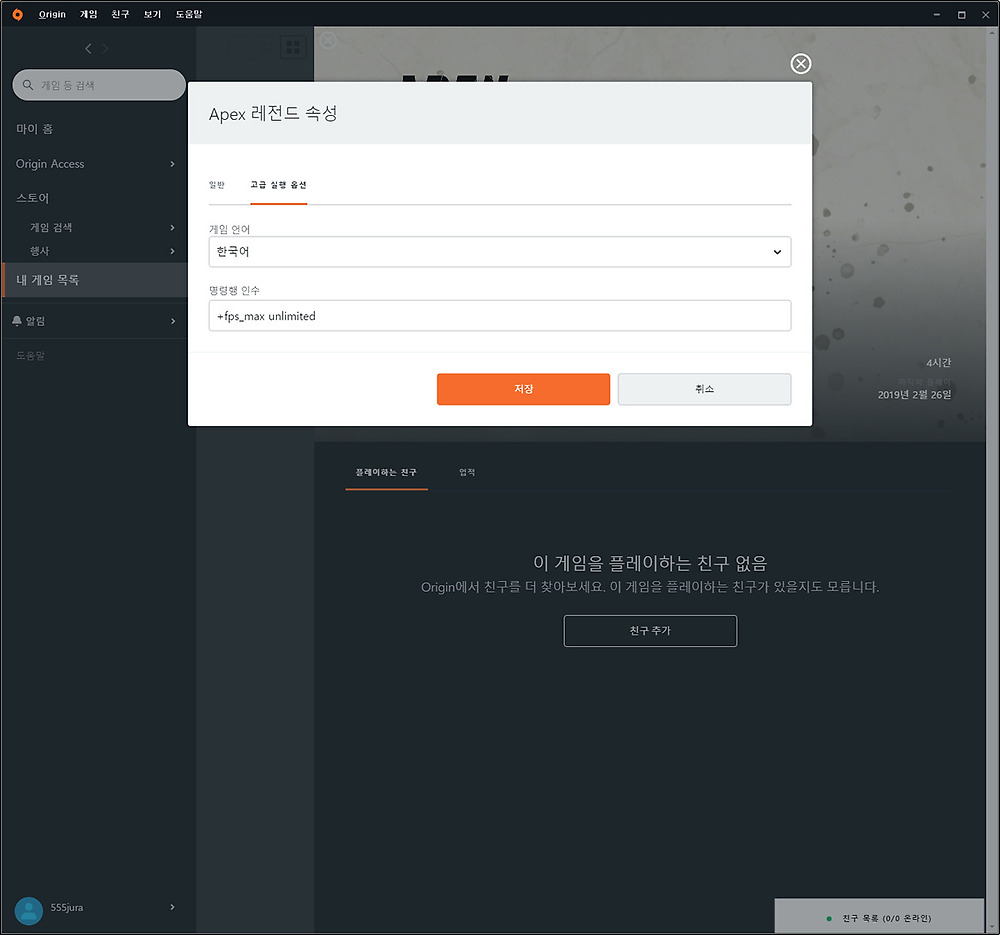Open the 게임 menu
The width and height of the screenshot is (1000, 935).
(89, 14)
